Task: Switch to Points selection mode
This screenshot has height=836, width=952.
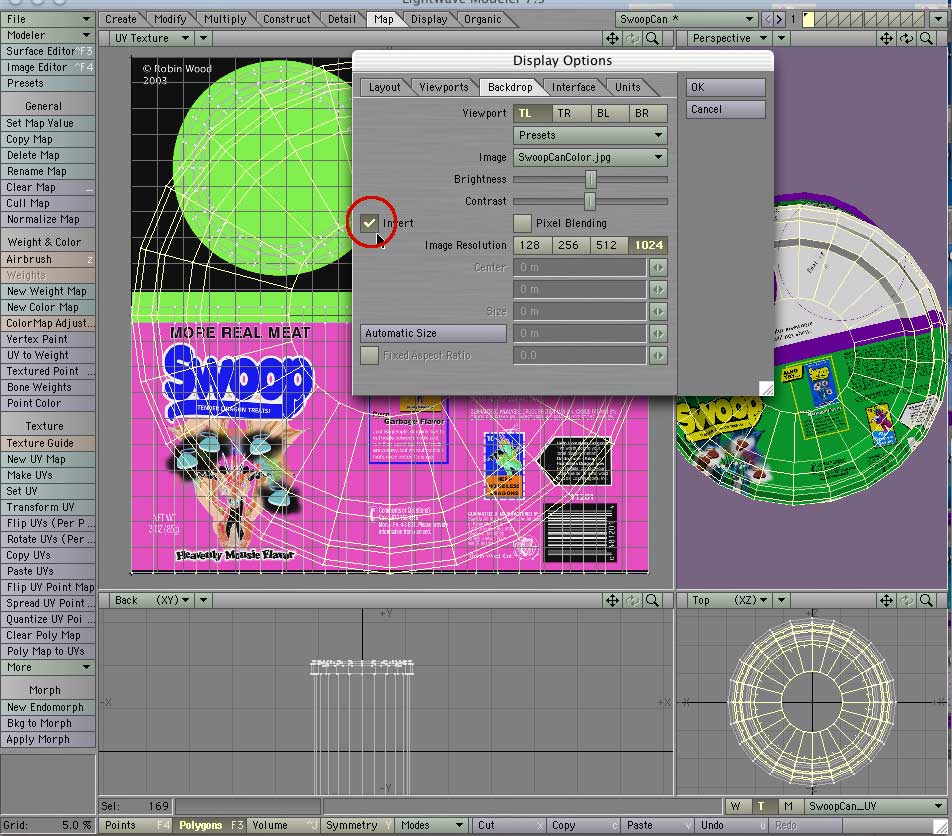Action: pos(136,825)
